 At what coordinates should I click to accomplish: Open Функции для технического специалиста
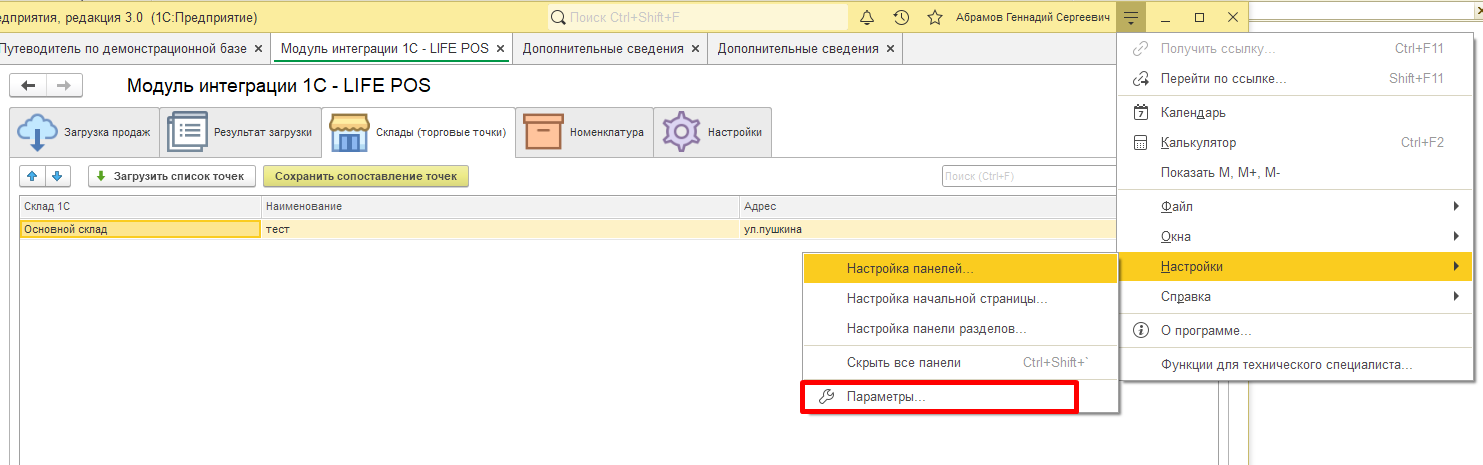pos(1295,365)
